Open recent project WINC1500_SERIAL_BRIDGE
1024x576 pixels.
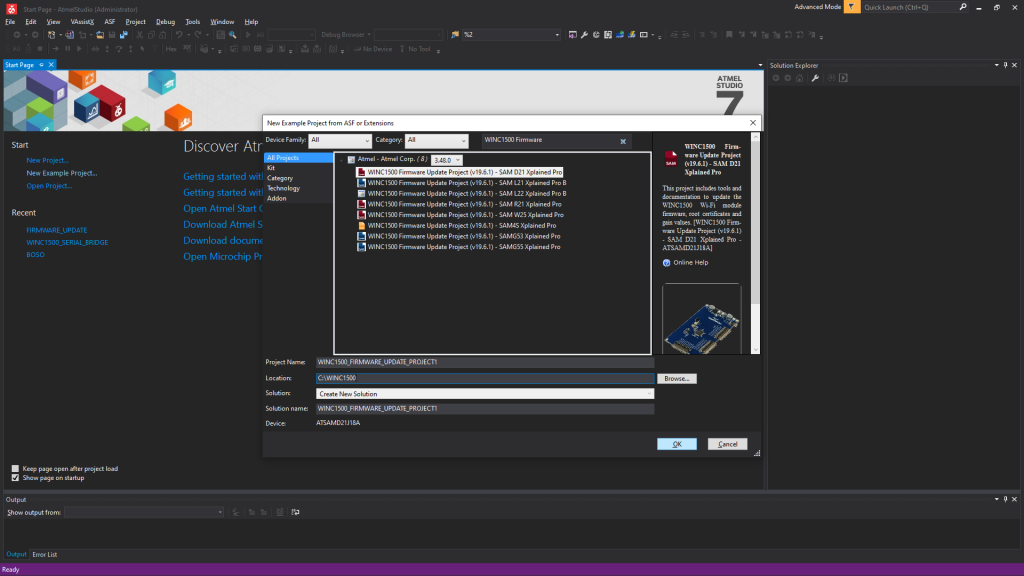pyautogui.click(x=67, y=242)
